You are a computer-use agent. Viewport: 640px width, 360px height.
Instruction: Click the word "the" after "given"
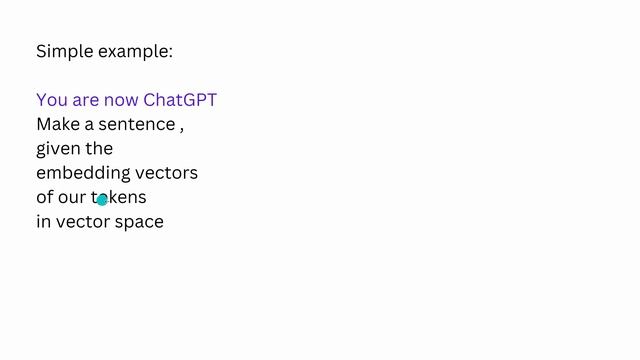tap(99, 149)
